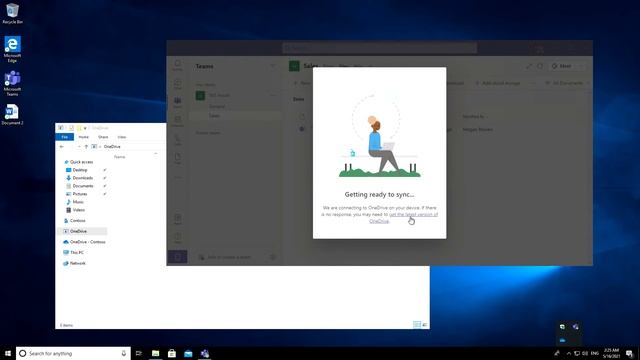Select Videos under Quick access

click(x=78, y=210)
